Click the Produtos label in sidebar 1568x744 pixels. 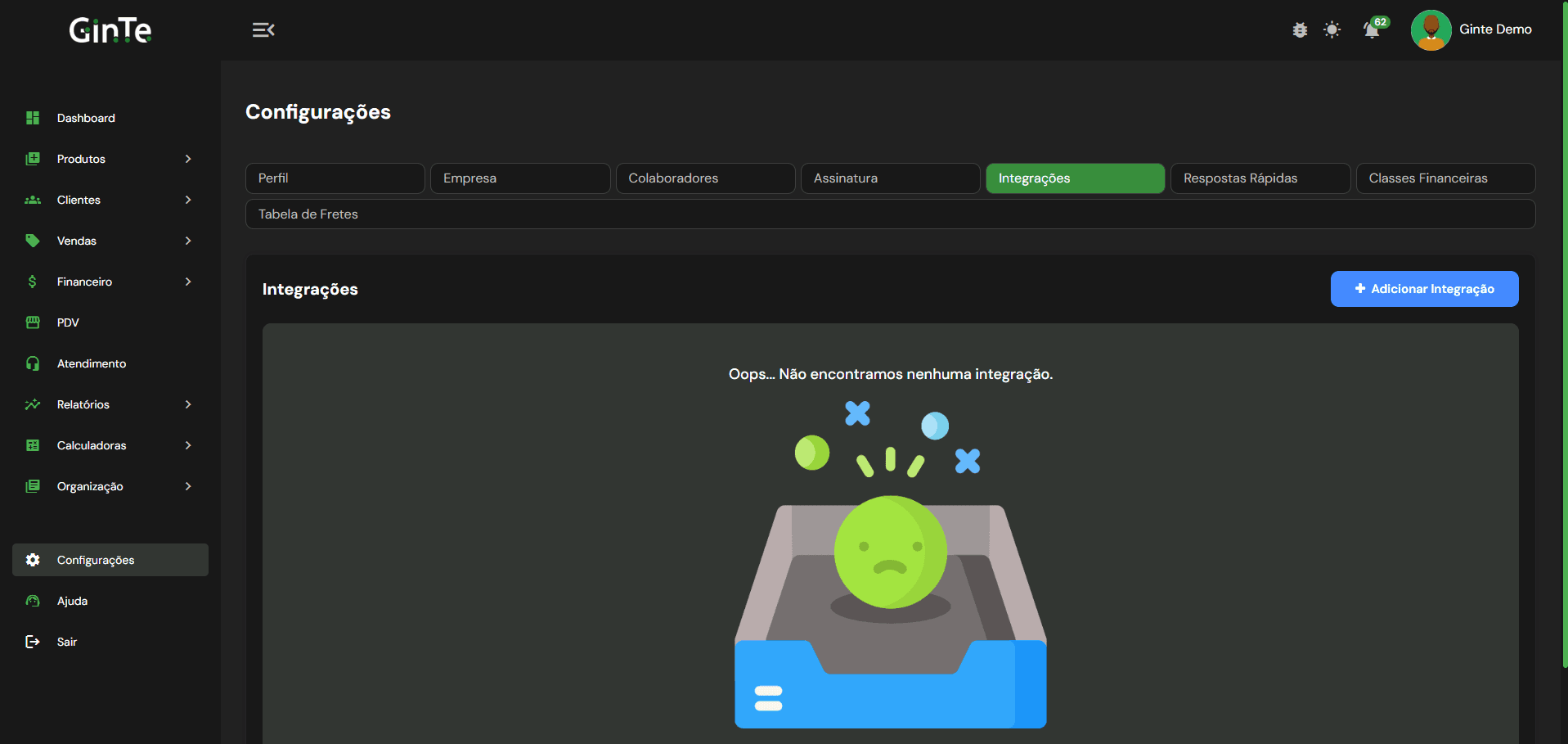[81, 159]
